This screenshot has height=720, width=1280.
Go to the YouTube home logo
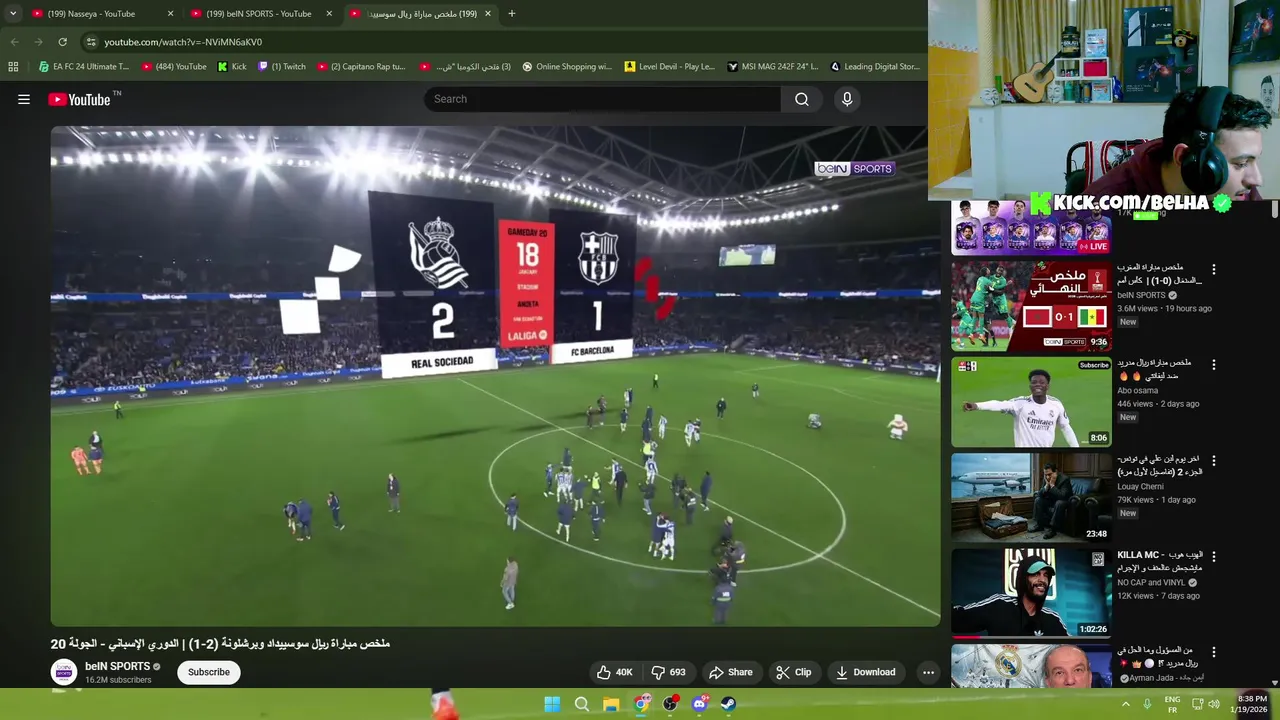(79, 99)
